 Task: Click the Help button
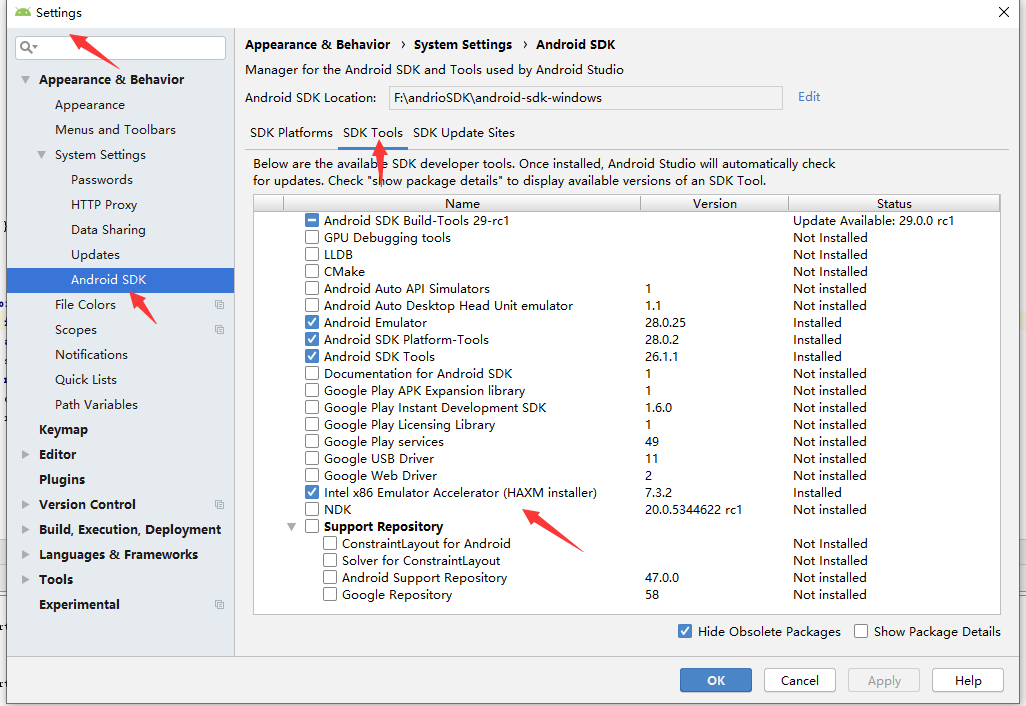pos(968,680)
